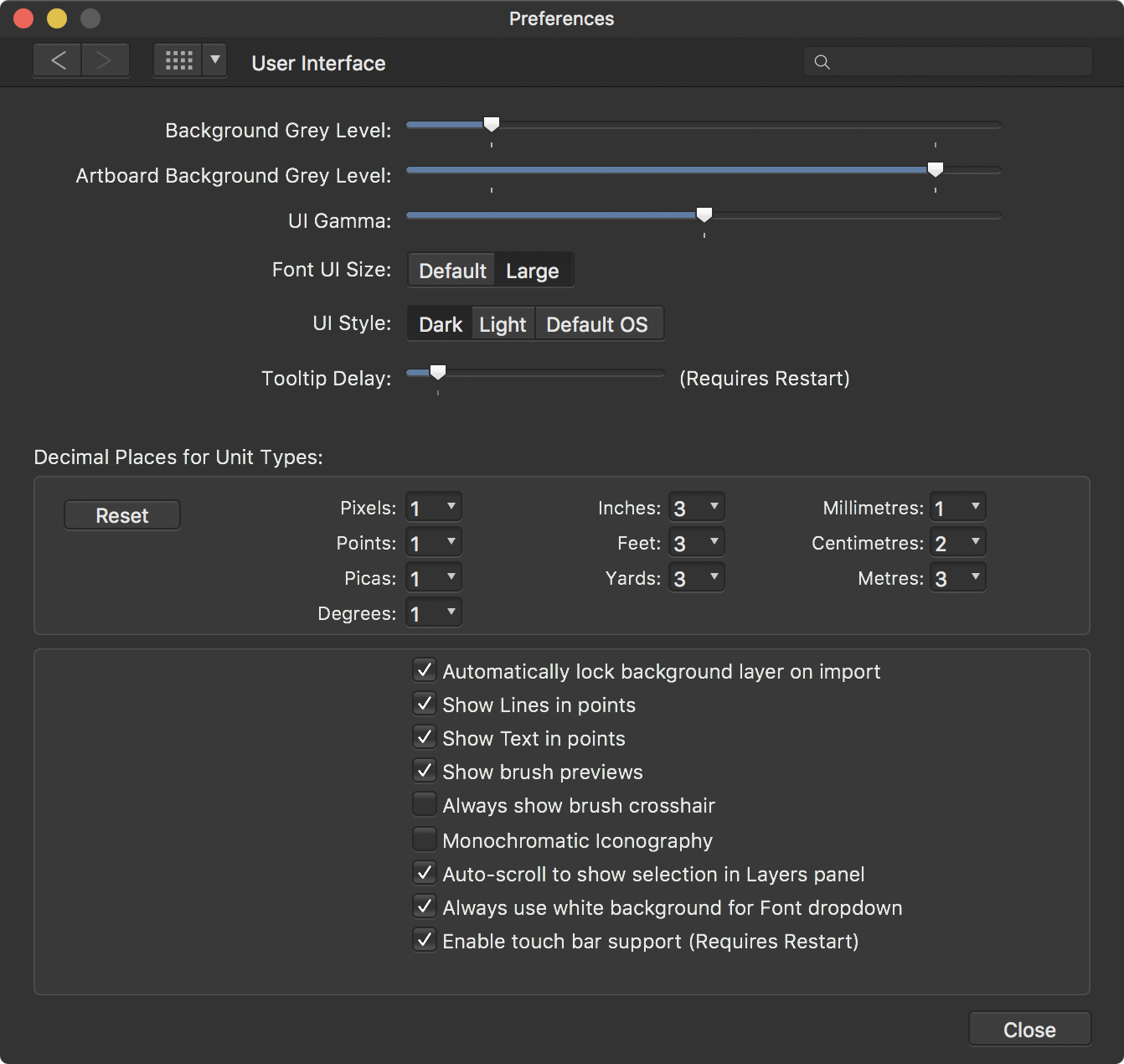Image resolution: width=1124 pixels, height=1064 pixels.
Task: Open the preferences grid overview icon
Action: pyautogui.click(x=178, y=61)
